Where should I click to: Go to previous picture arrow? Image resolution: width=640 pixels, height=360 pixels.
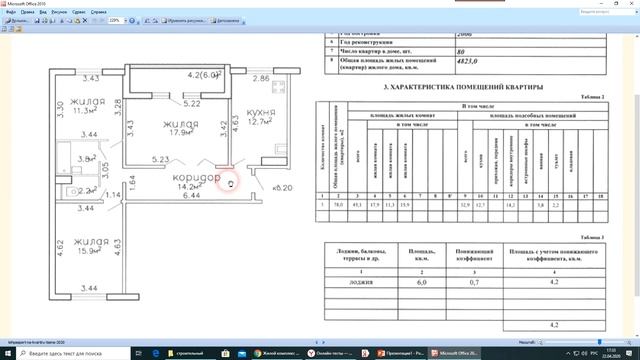pyautogui.click(x=317, y=342)
